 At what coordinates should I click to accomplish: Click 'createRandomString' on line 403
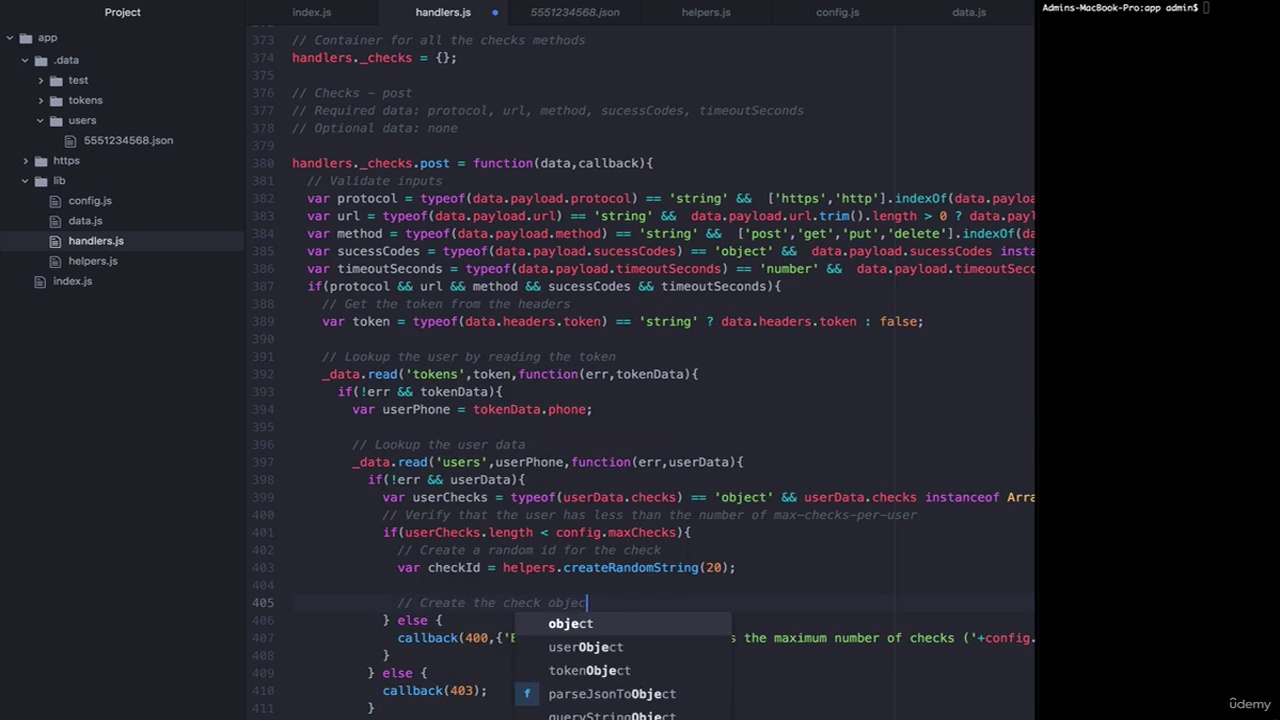[x=630, y=568]
